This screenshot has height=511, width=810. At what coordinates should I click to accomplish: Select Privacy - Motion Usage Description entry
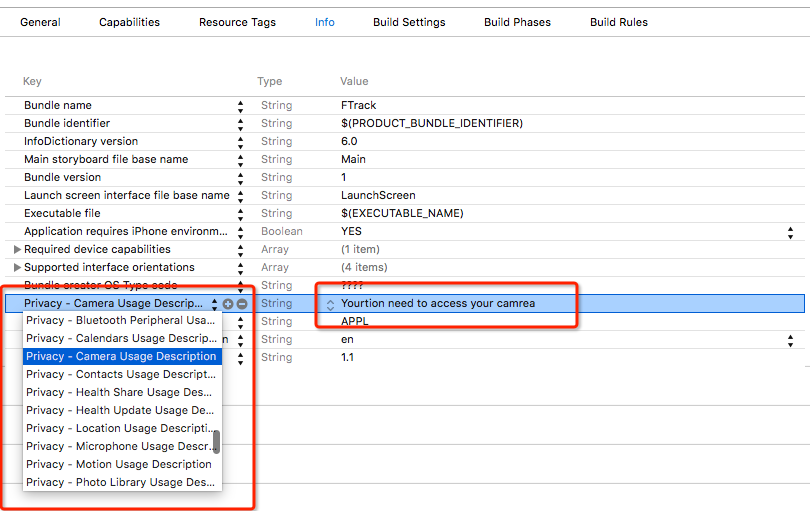coord(119,464)
